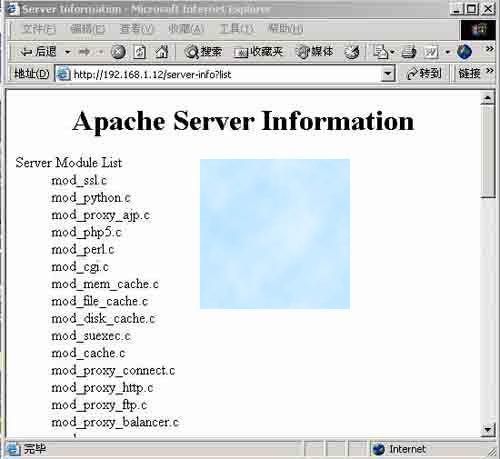Open the Edit icon dropdown arrow
The height and width of the screenshot is (459, 500).
click(448, 52)
